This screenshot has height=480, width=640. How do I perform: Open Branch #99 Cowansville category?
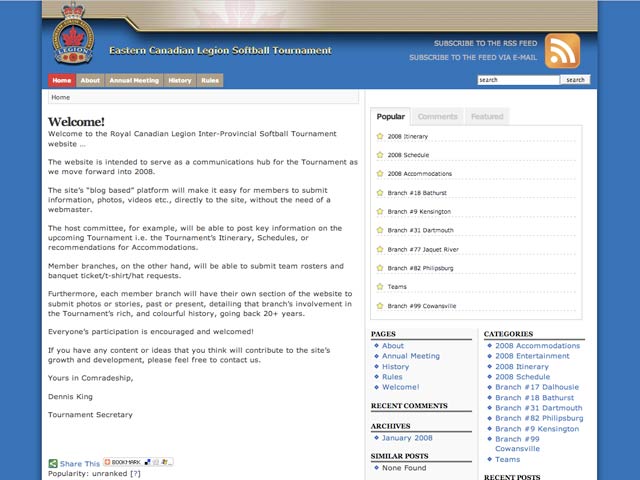(x=518, y=444)
